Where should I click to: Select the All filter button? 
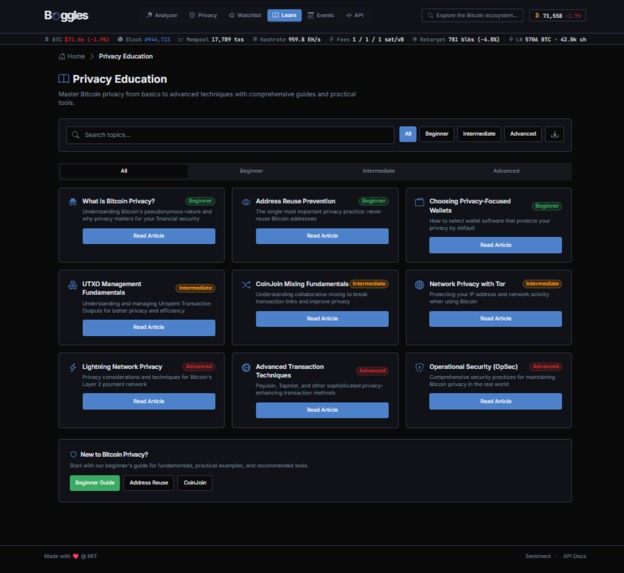pyautogui.click(x=408, y=134)
